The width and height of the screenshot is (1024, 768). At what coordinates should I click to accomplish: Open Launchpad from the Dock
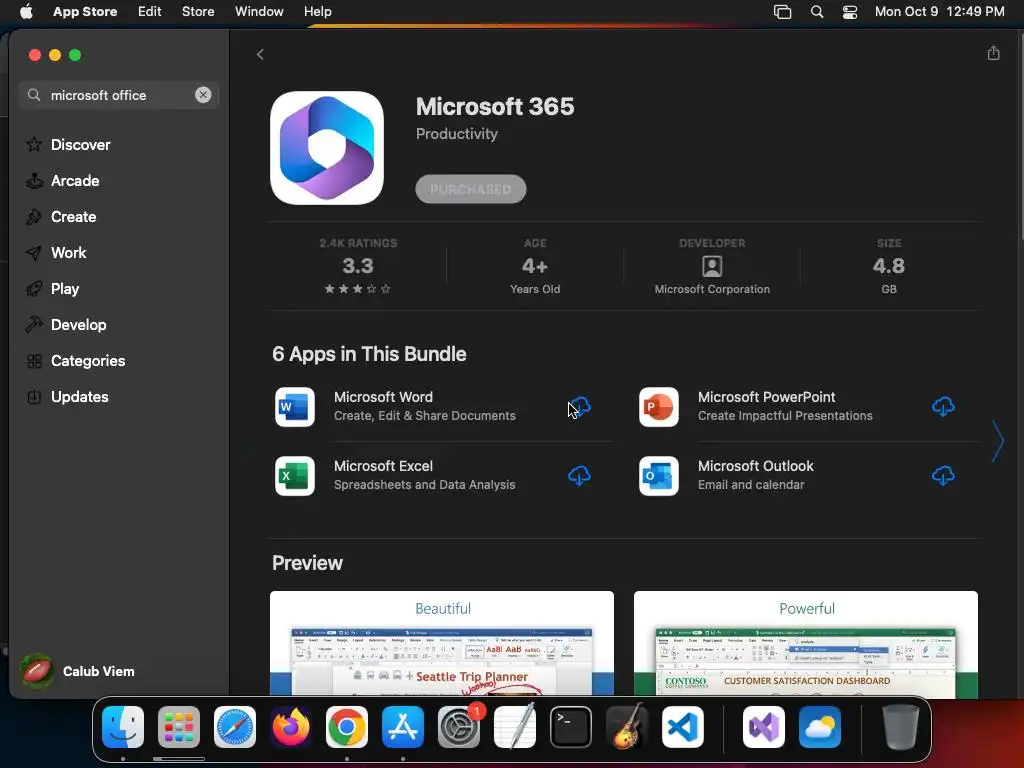[x=179, y=727]
